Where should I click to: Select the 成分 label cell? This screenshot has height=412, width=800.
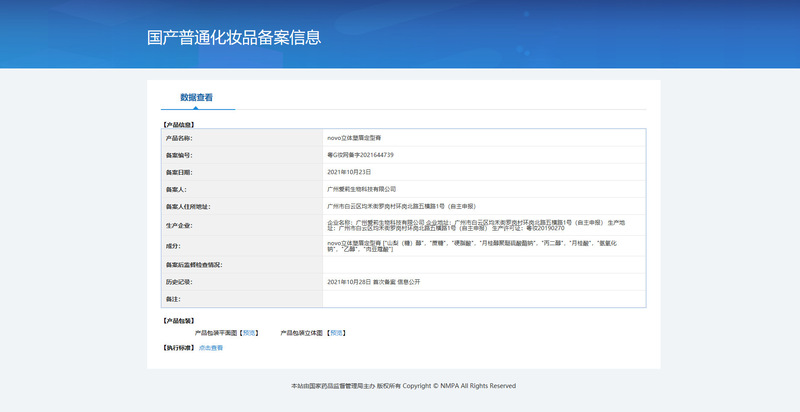pyautogui.click(x=242, y=246)
